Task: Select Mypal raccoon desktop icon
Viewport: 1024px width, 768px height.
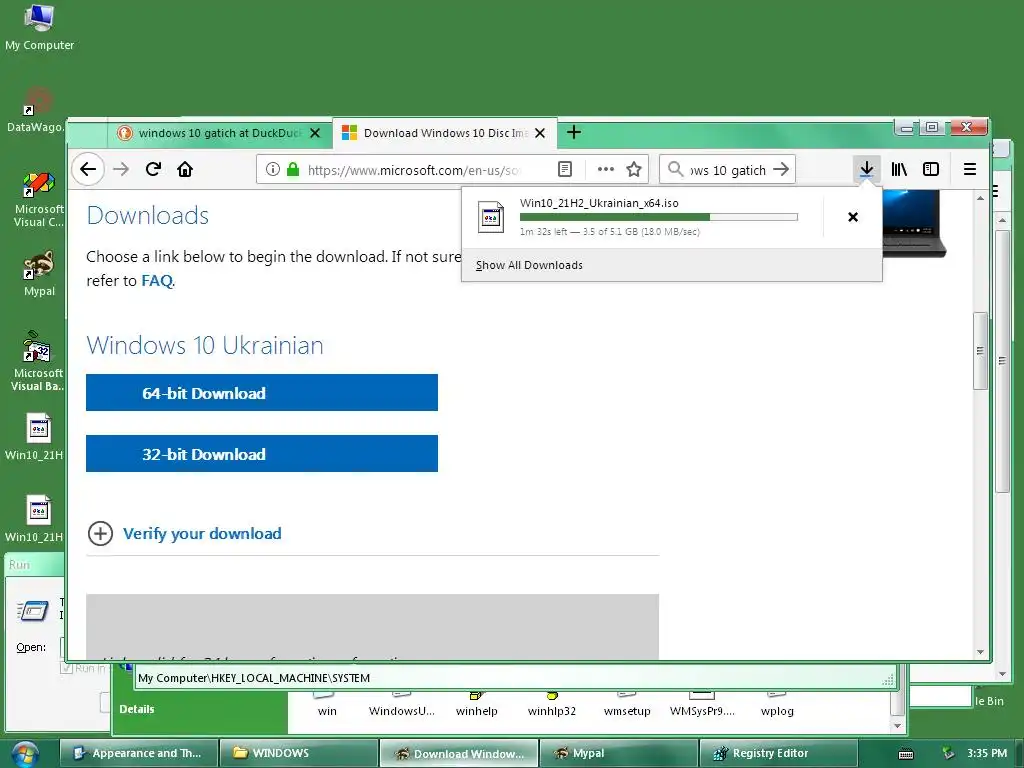Action: 39,274
